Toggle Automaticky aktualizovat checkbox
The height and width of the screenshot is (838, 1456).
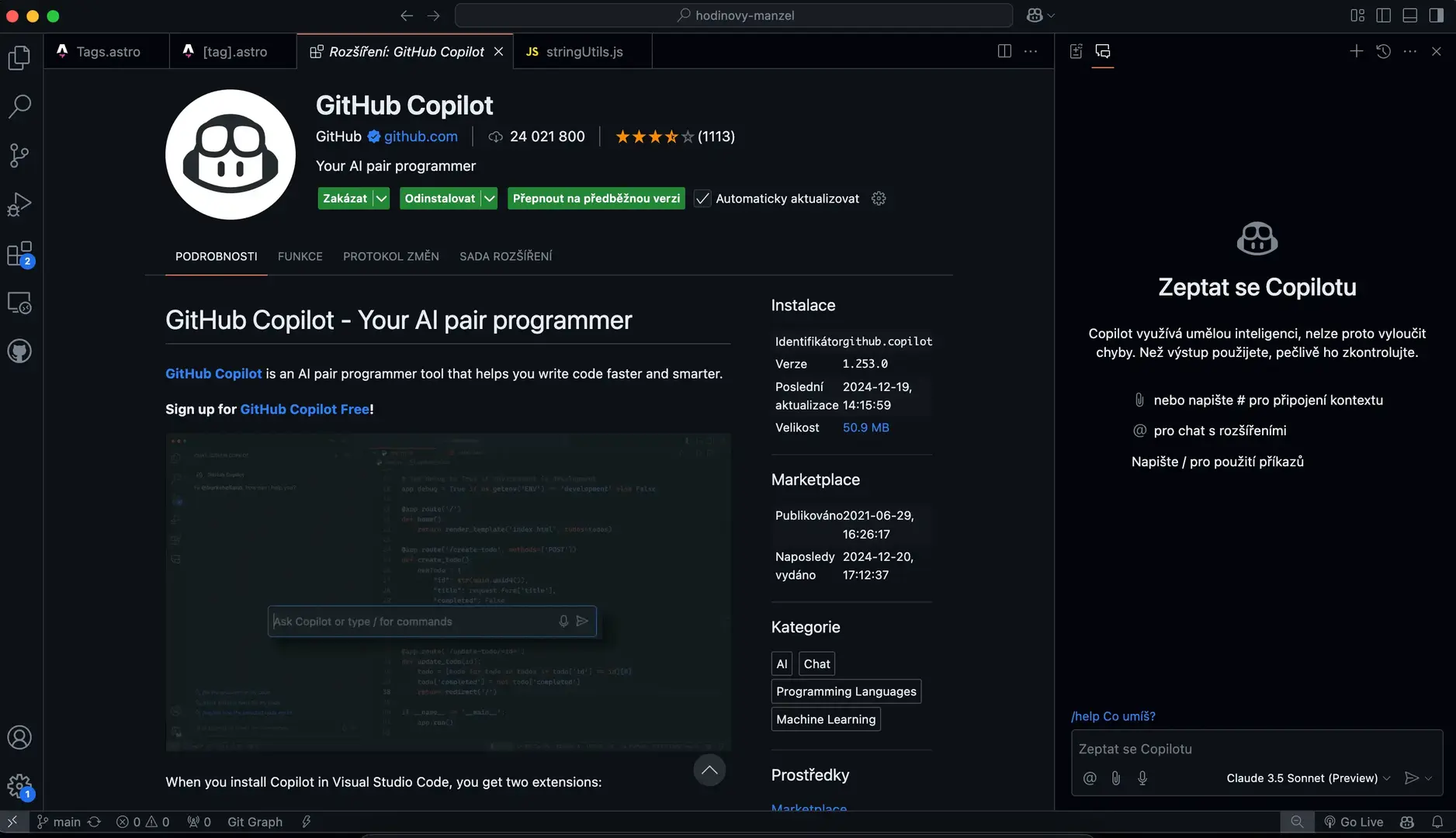pyautogui.click(x=702, y=199)
